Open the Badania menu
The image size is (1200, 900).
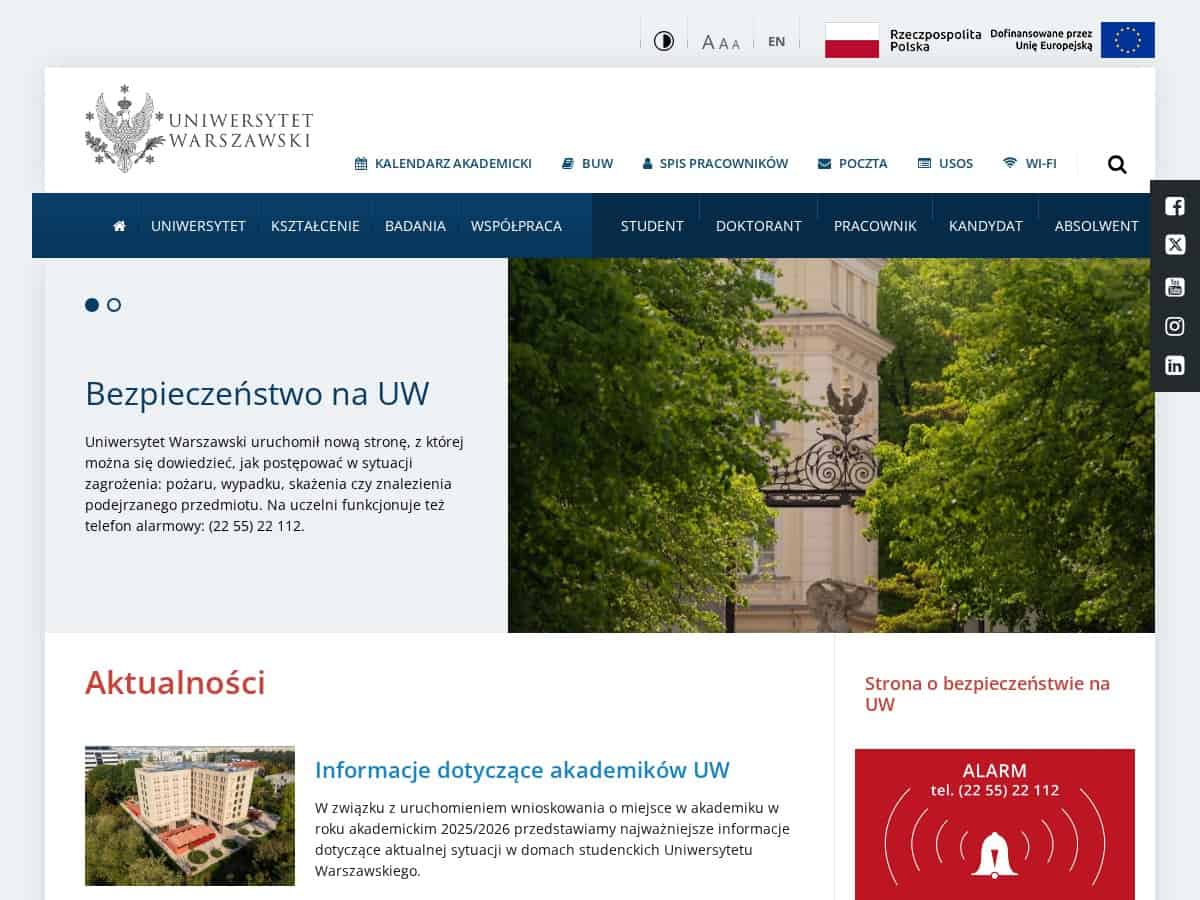point(415,226)
